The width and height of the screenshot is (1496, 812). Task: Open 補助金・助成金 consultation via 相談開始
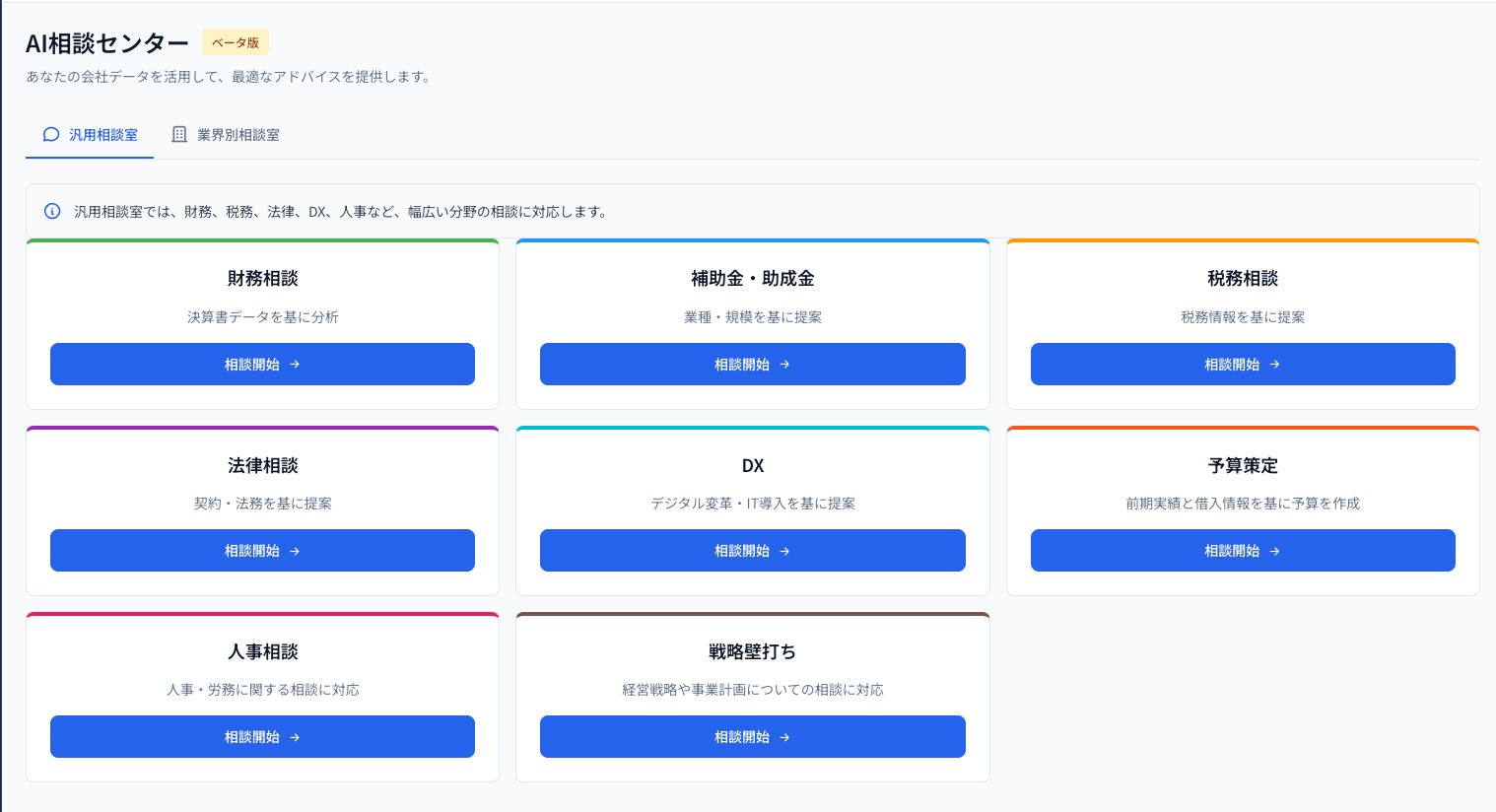pyautogui.click(x=752, y=364)
